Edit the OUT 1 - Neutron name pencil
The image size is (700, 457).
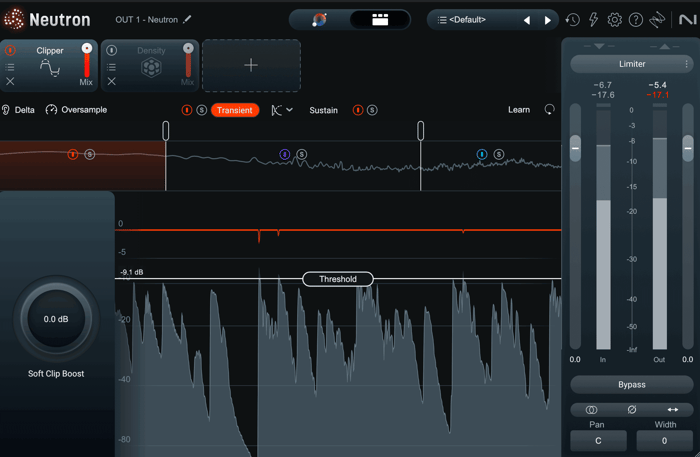[x=188, y=19]
